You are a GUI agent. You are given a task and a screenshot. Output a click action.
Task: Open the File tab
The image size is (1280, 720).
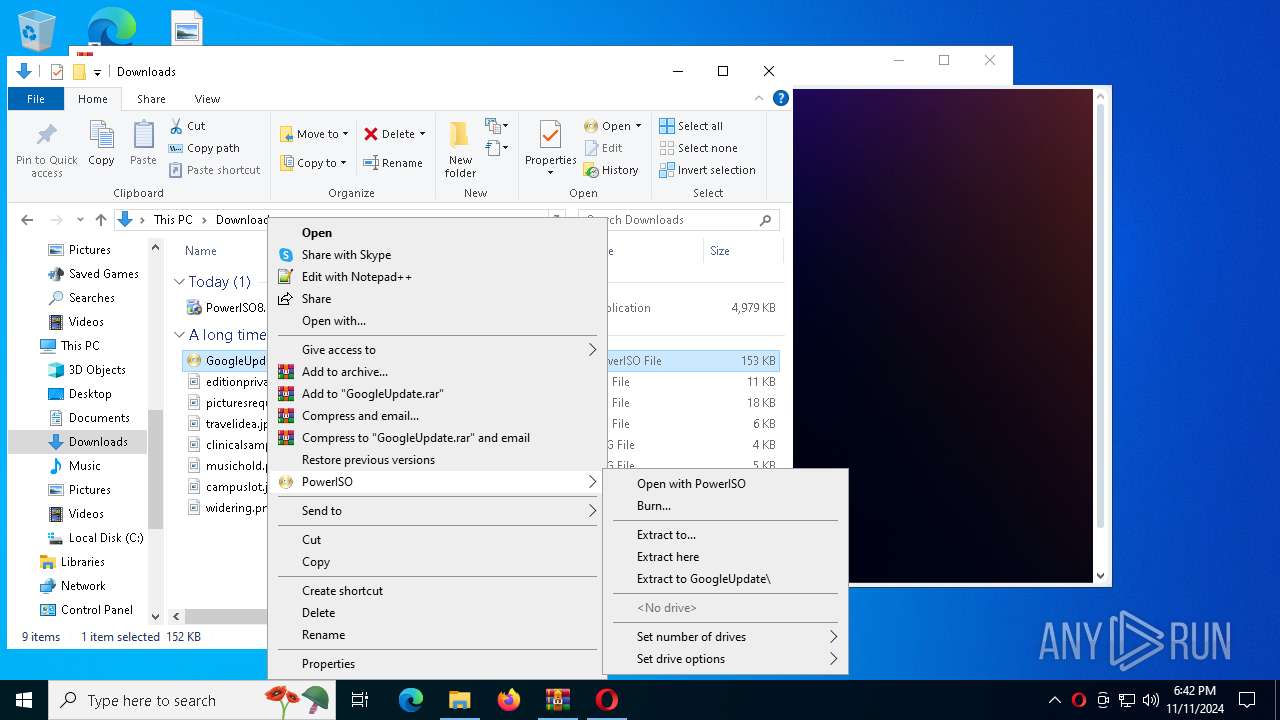[x=36, y=99]
